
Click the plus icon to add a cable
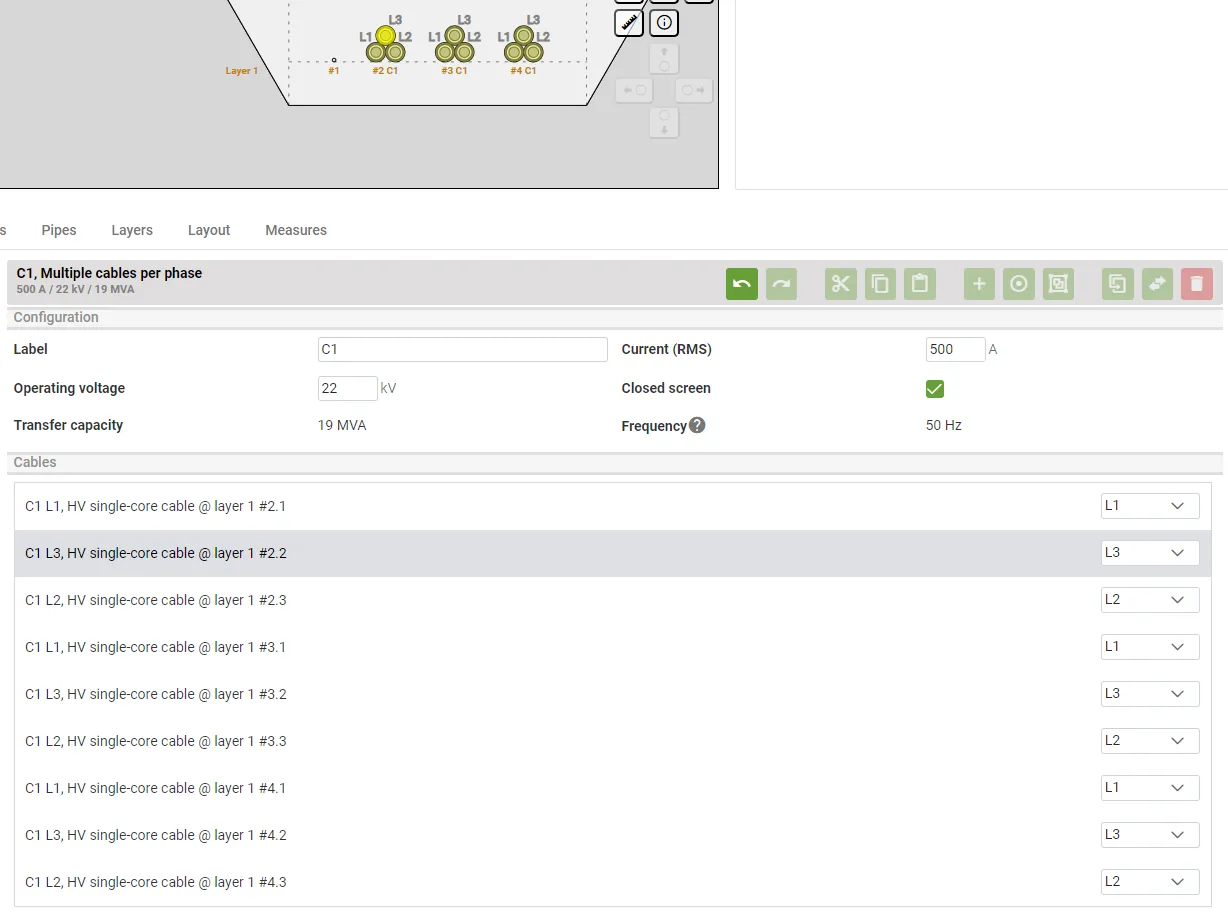[x=979, y=284]
